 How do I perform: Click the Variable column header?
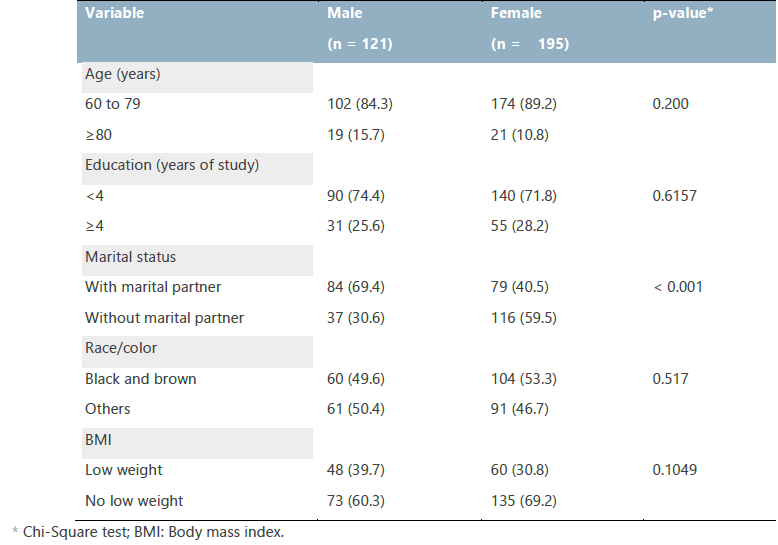(115, 14)
